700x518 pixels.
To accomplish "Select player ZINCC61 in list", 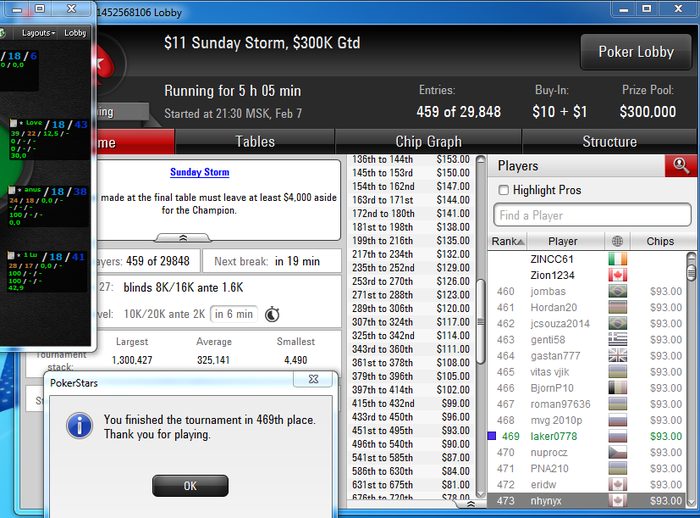I will pyautogui.click(x=551, y=259).
